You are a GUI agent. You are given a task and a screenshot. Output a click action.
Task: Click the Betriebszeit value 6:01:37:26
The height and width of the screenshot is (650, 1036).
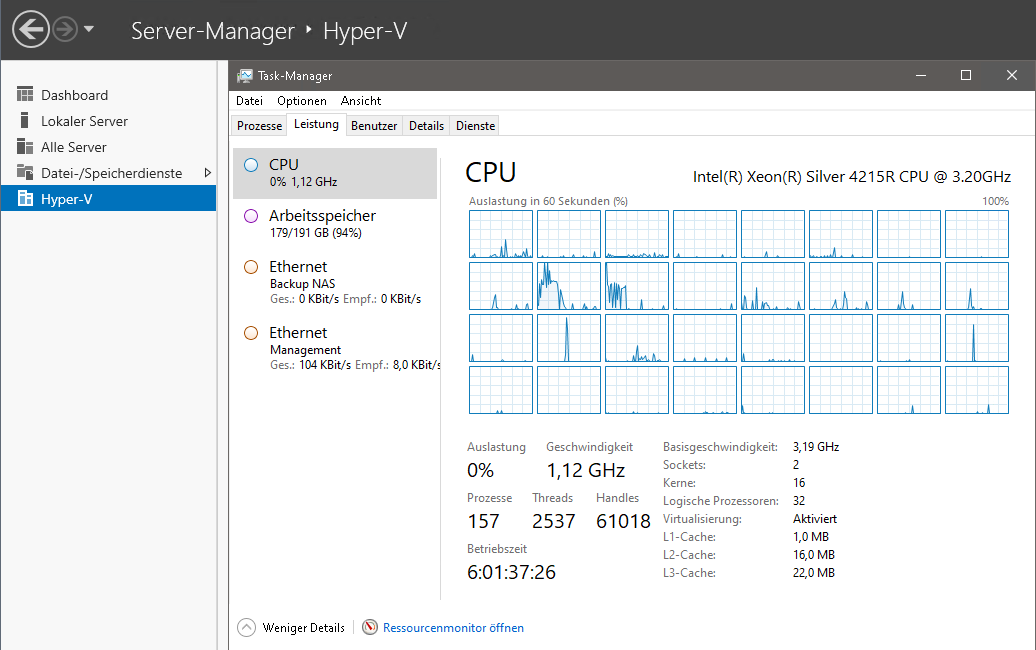pyautogui.click(x=511, y=572)
